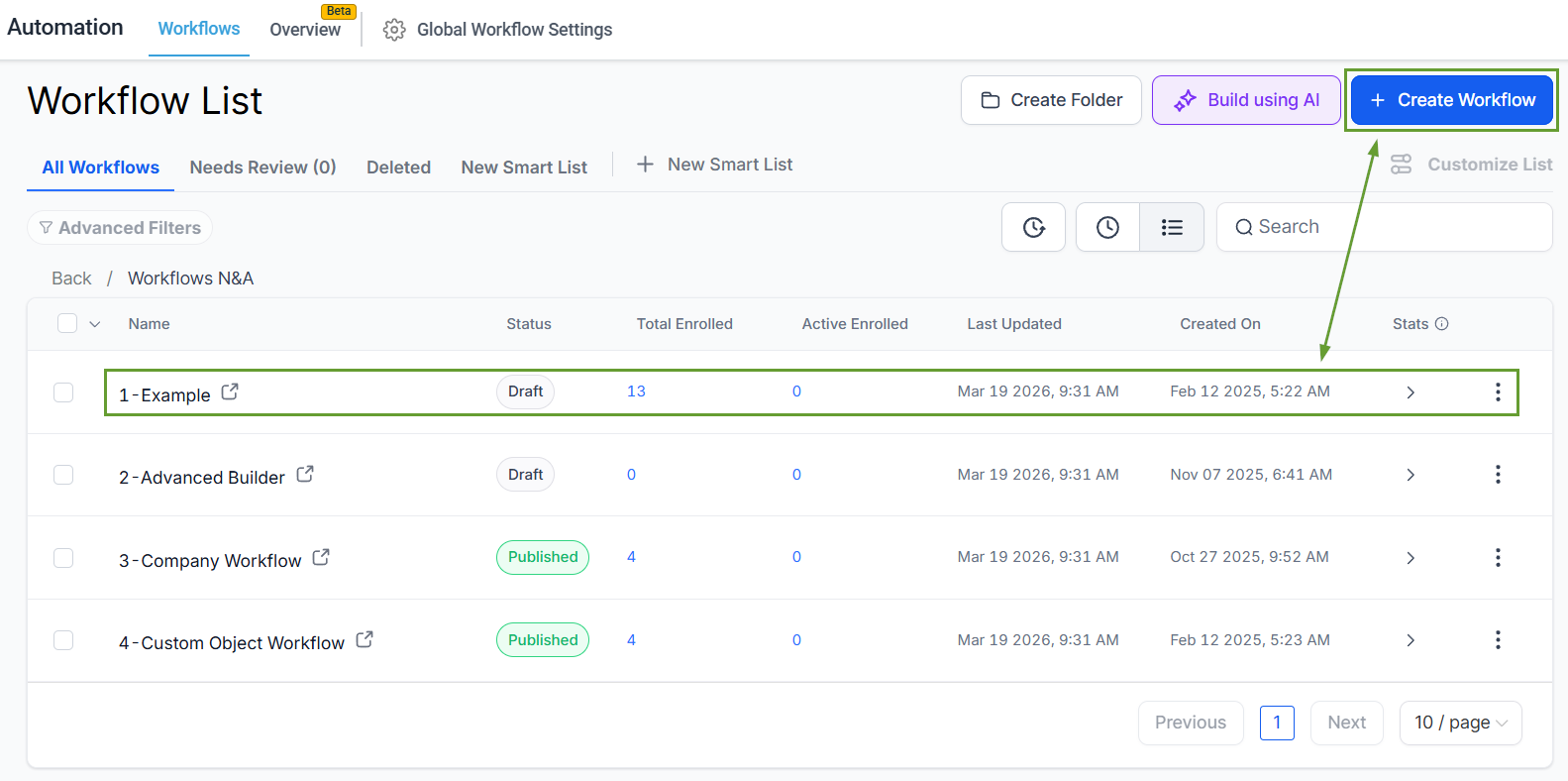This screenshot has width=1568, height=781.
Task: Click external link icon beside Advanced Builder
Action: (x=305, y=475)
